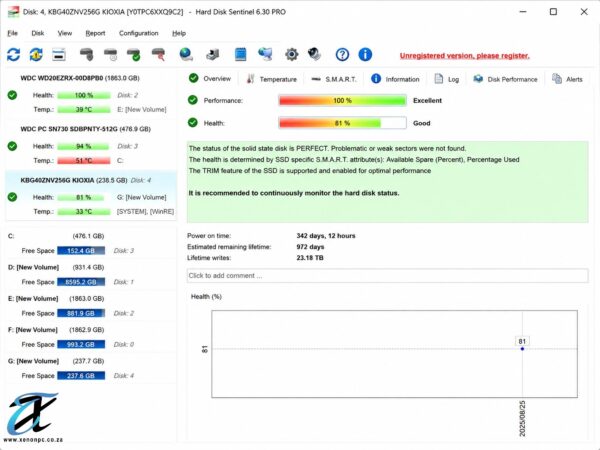The height and width of the screenshot is (450, 600).
Task: Click the overview Health 81 % gradient bar
Action: [x=342, y=123]
